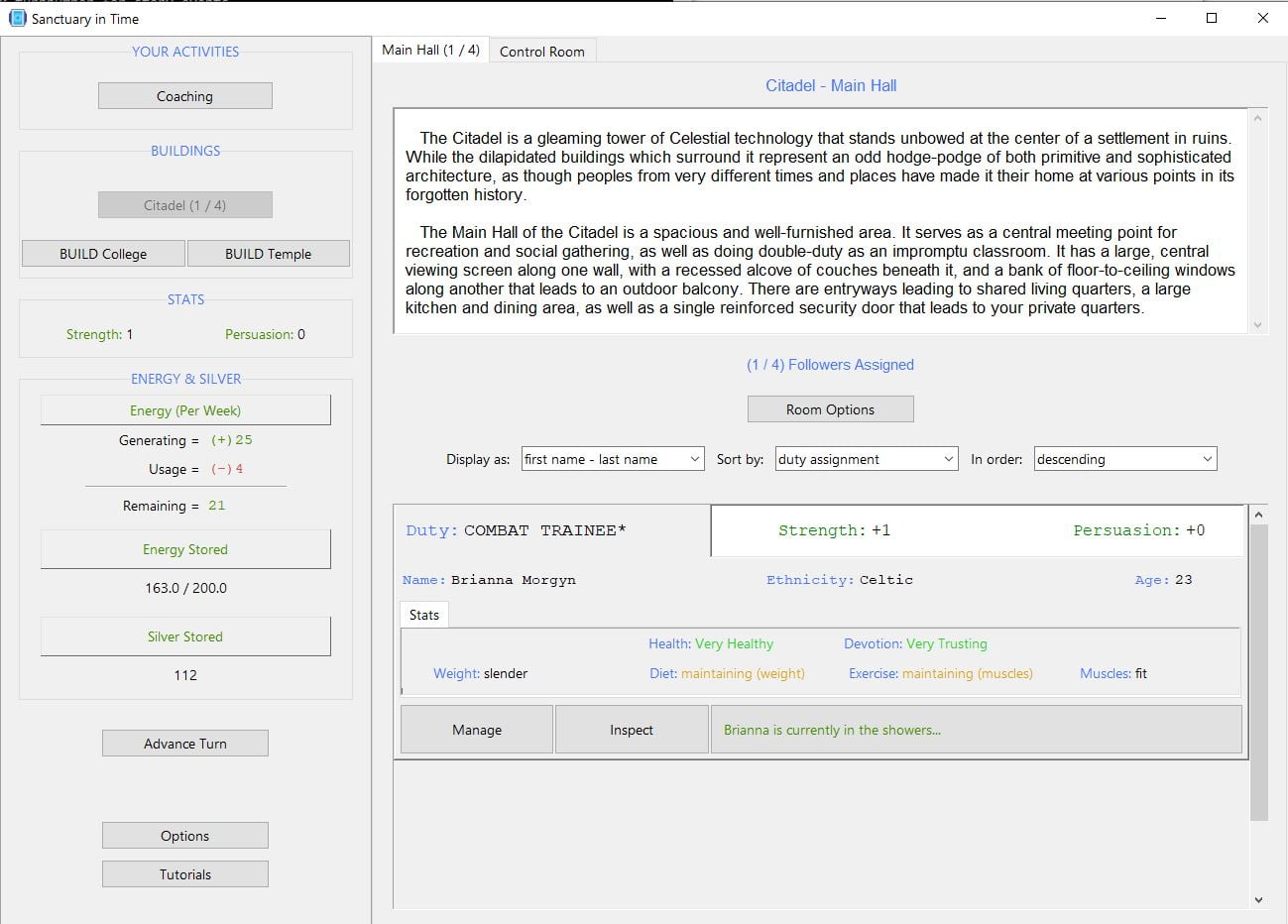Expand the Display as name format dropdown
Viewport: 1288px width, 924px height.
pos(613,459)
